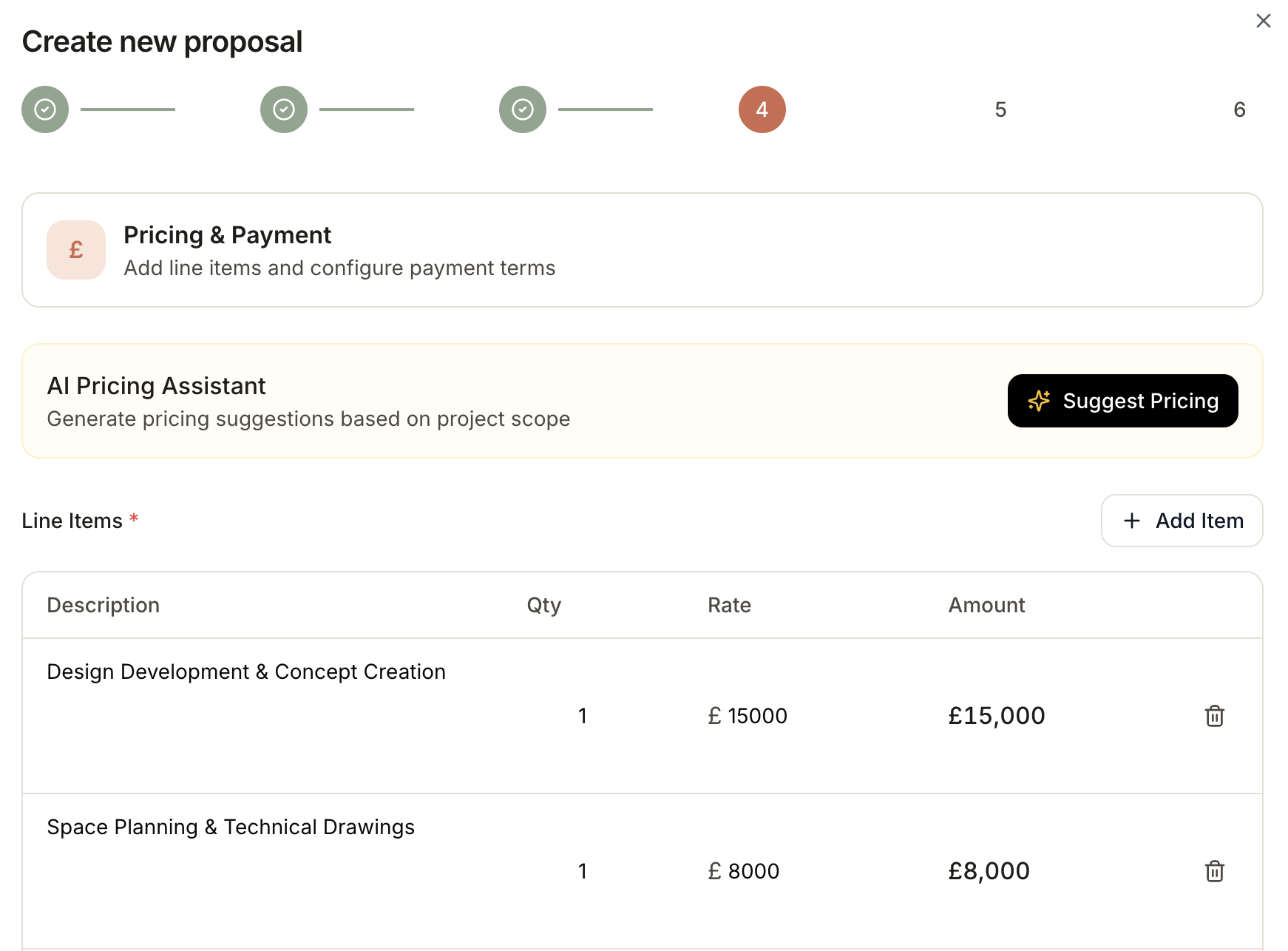
Task: Jump to step 5 in the wizard
Action: click(1000, 109)
